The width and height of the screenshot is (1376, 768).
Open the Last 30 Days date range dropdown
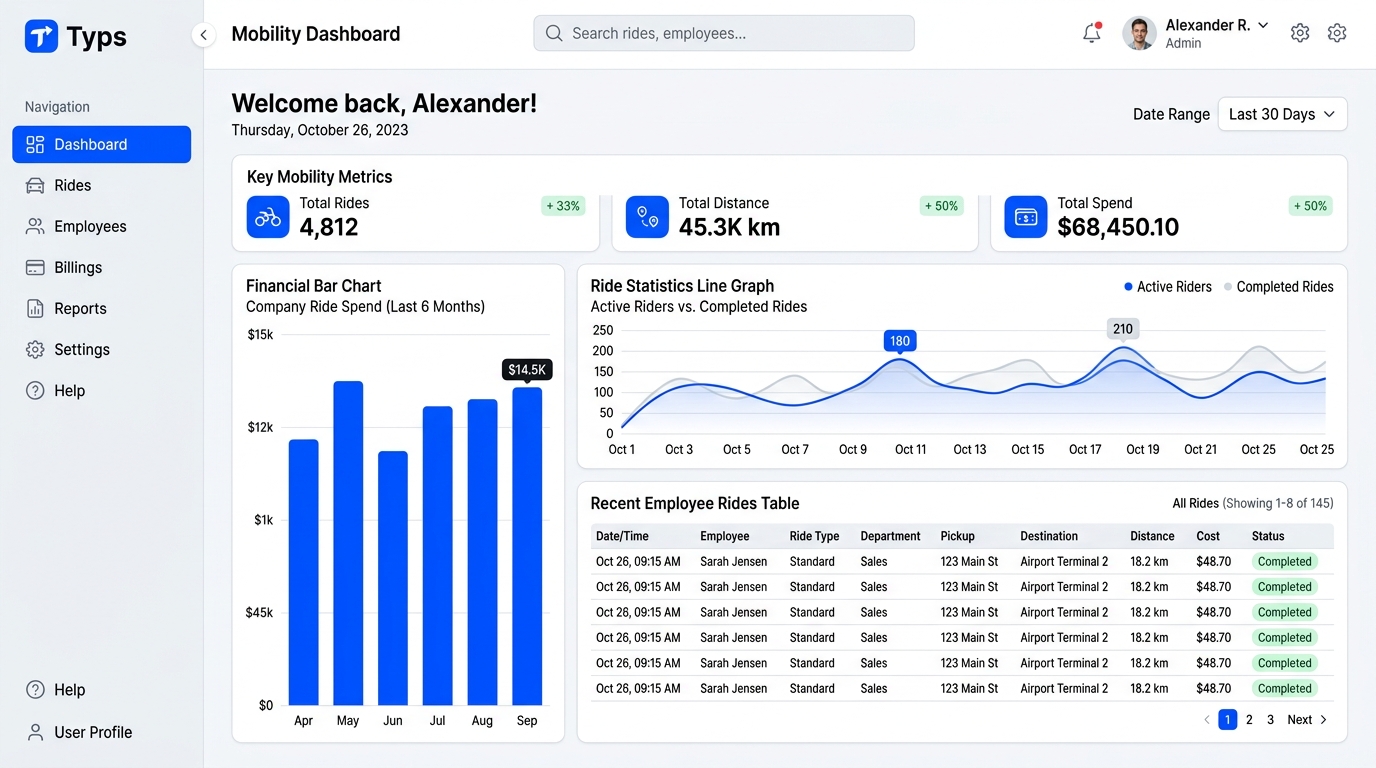pos(1282,114)
